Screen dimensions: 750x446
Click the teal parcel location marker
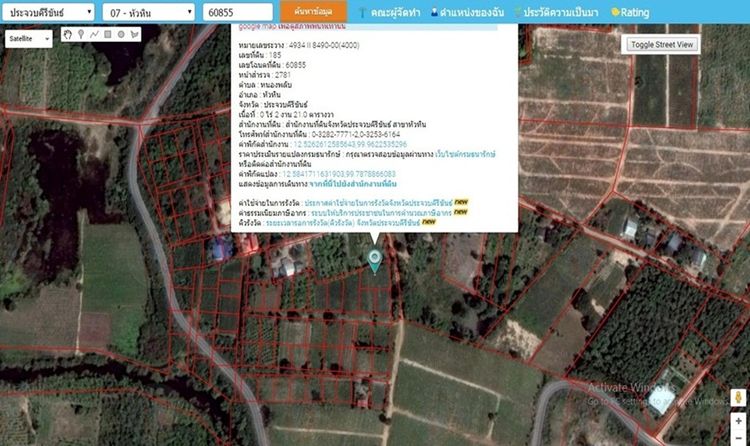(375, 261)
